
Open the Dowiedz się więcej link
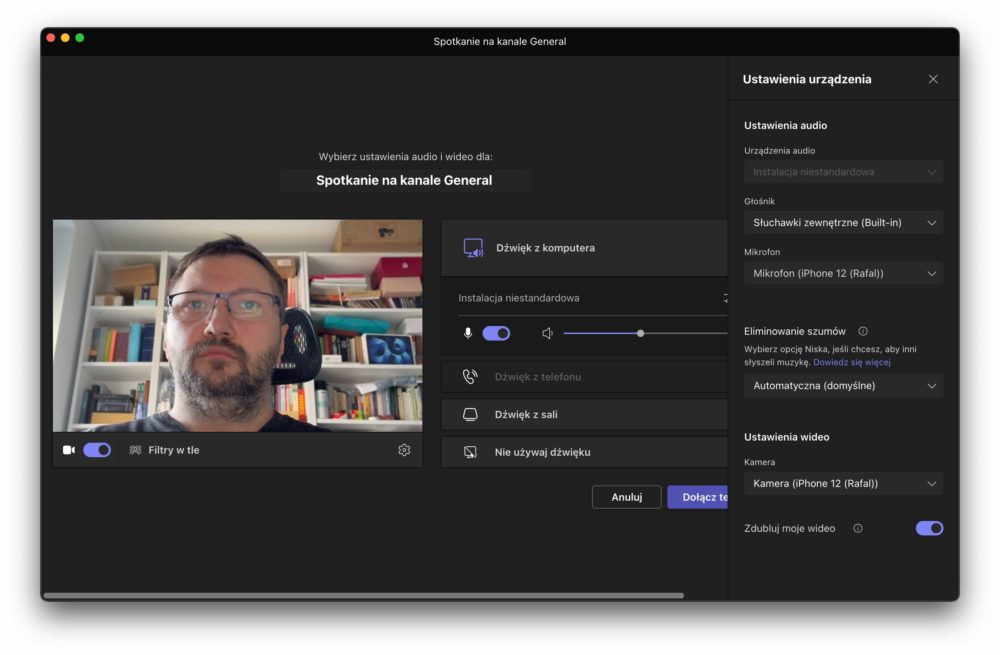click(851, 362)
